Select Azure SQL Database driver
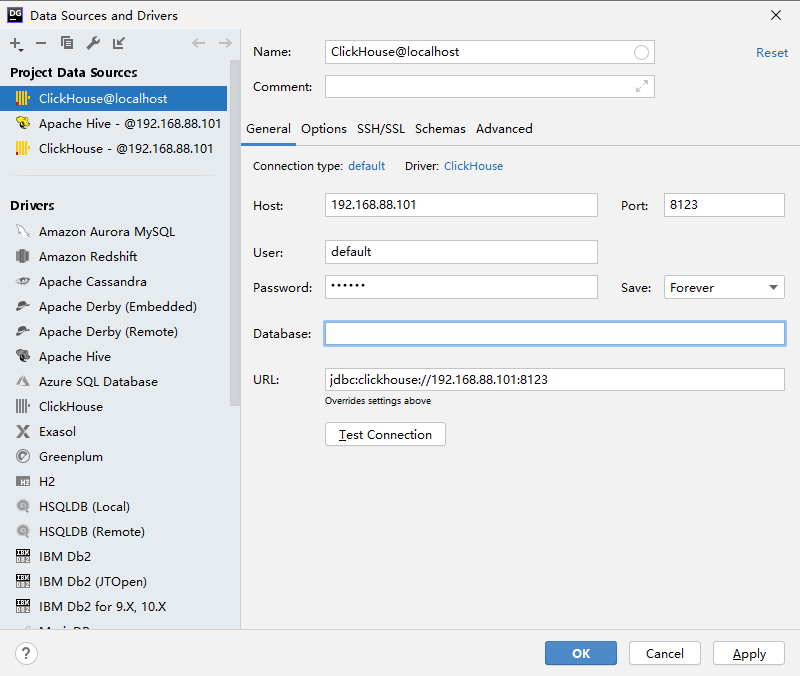800x676 pixels. coord(113,382)
